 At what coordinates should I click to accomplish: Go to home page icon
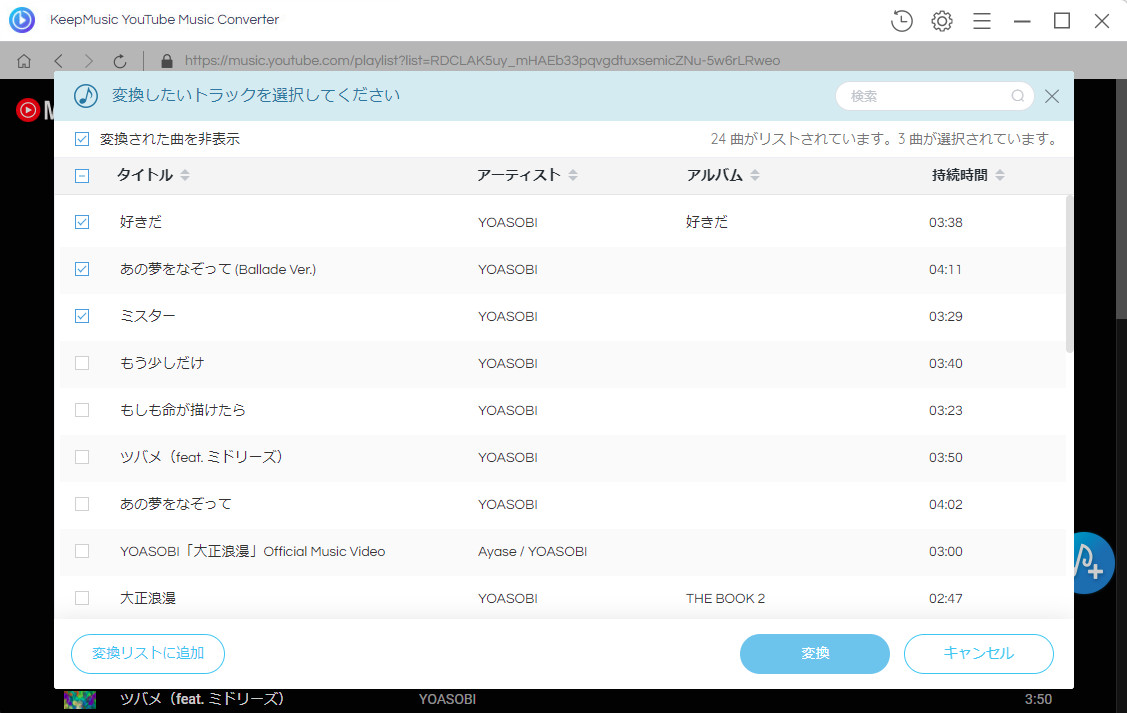(x=24, y=61)
